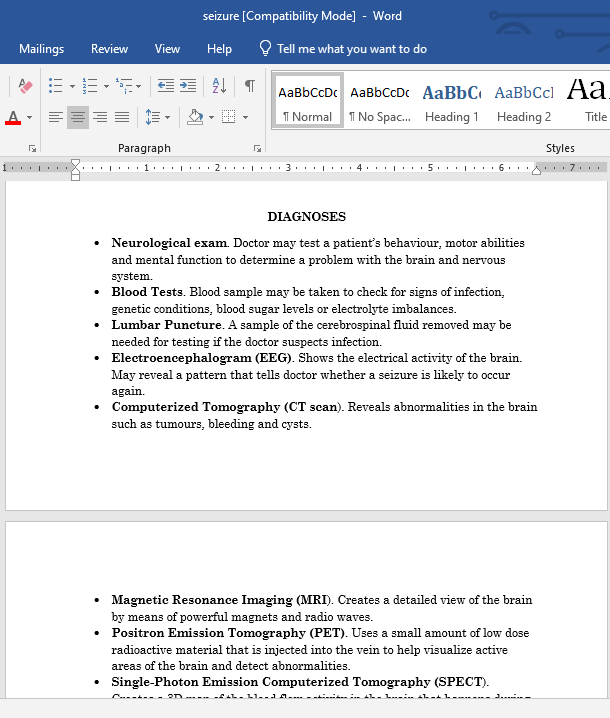Click the DIAGNOSES heading
This screenshot has width=610, height=718.
coord(306,217)
